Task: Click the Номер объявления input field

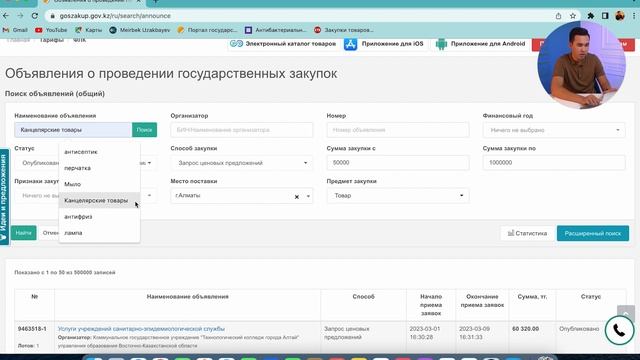Action: [x=398, y=130]
